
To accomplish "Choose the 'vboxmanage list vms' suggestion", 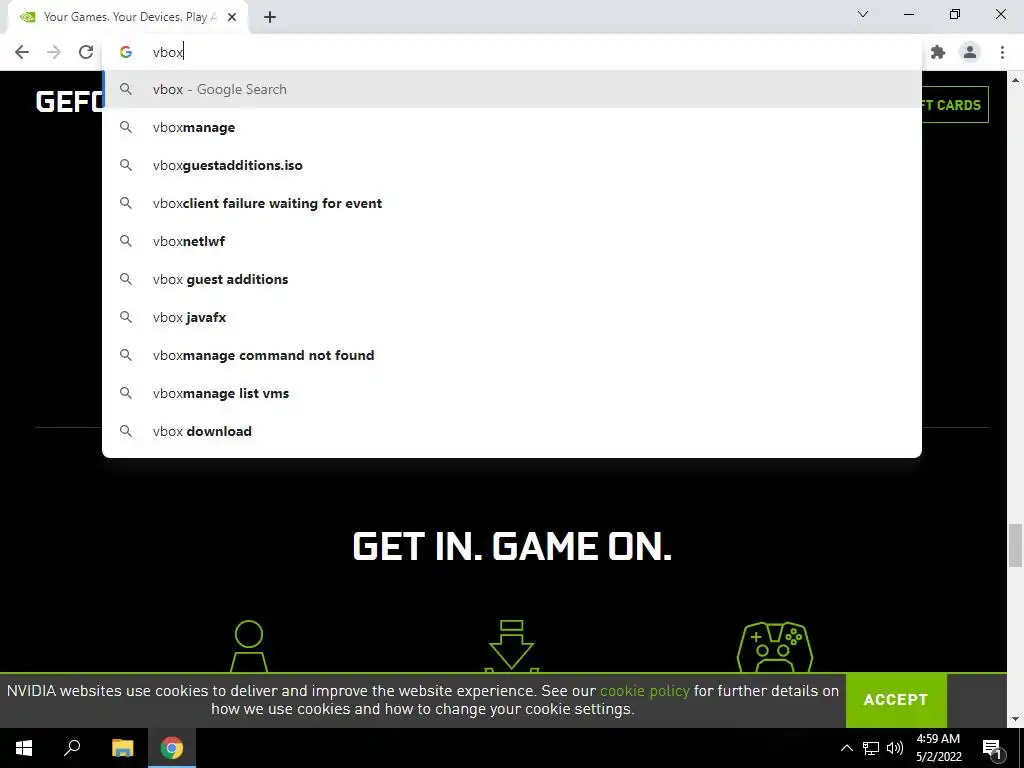I will [x=512, y=393].
